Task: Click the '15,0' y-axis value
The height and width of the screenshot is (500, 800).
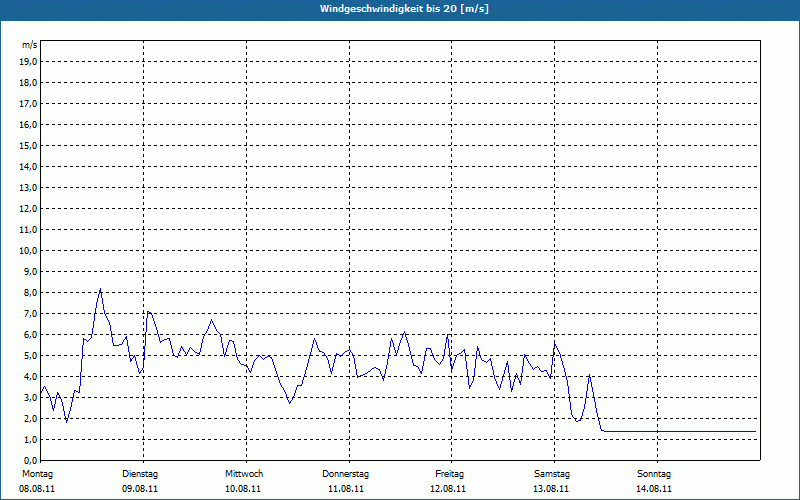Action: coord(30,145)
